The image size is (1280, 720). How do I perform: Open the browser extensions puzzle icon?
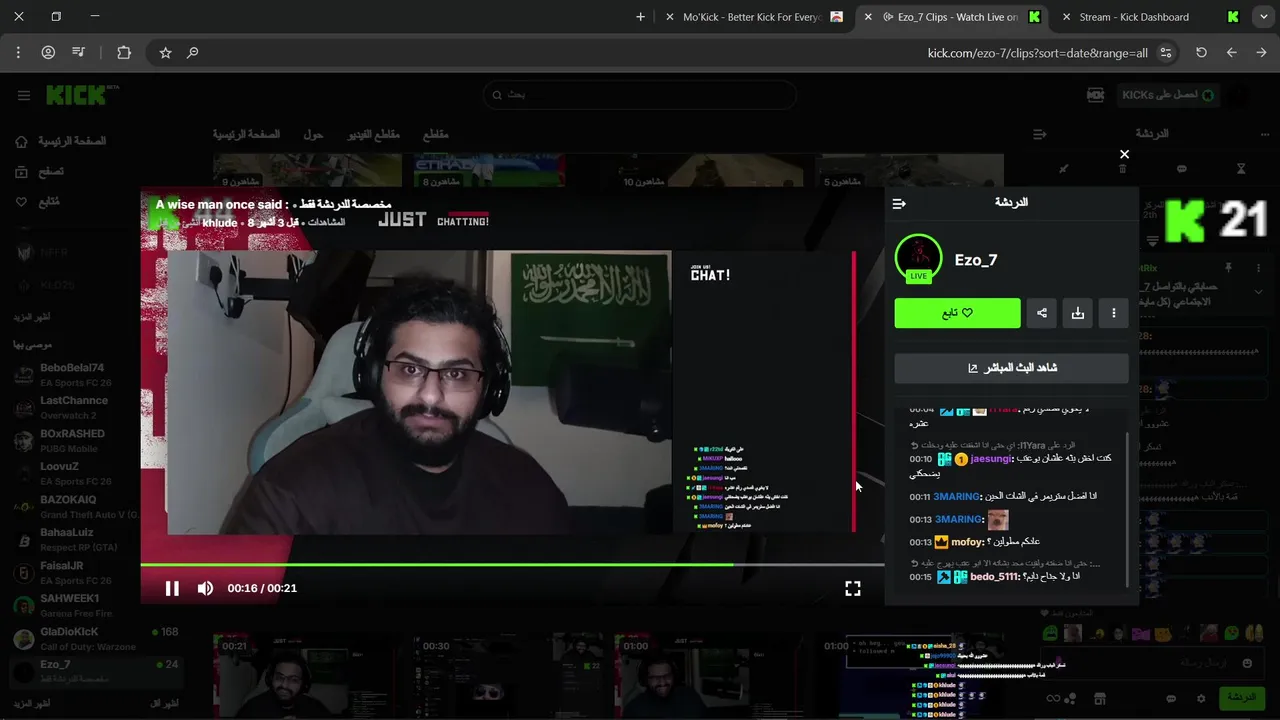click(124, 52)
